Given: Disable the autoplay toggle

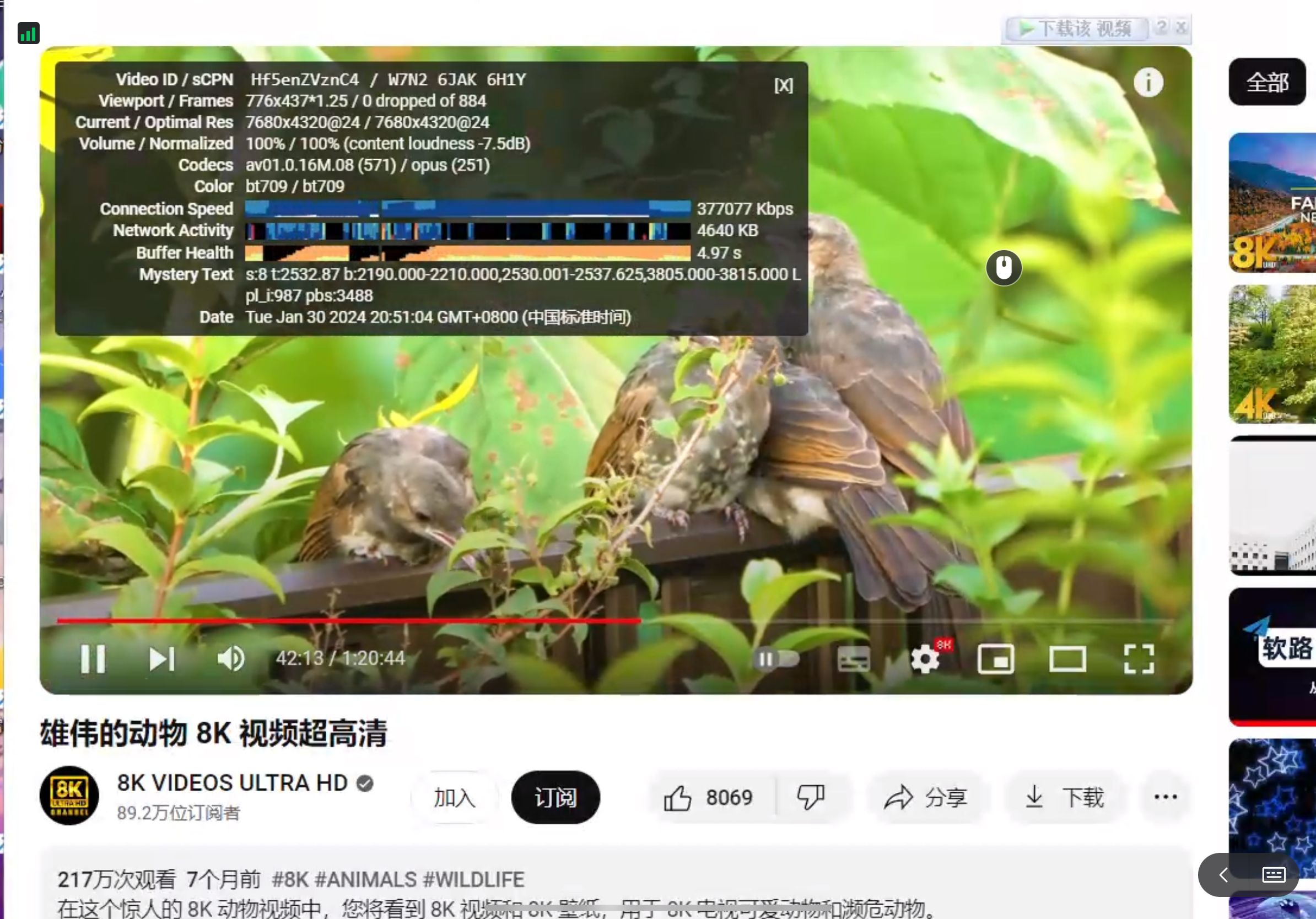Looking at the screenshot, I should (x=778, y=659).
